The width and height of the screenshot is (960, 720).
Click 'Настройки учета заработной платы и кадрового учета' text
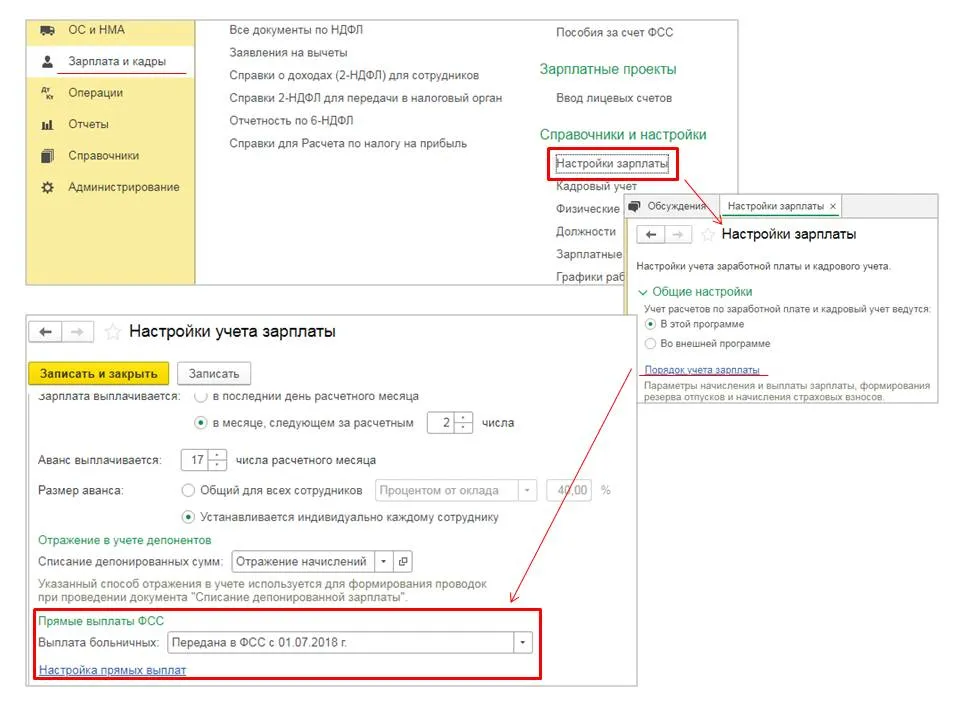(763, 266)
